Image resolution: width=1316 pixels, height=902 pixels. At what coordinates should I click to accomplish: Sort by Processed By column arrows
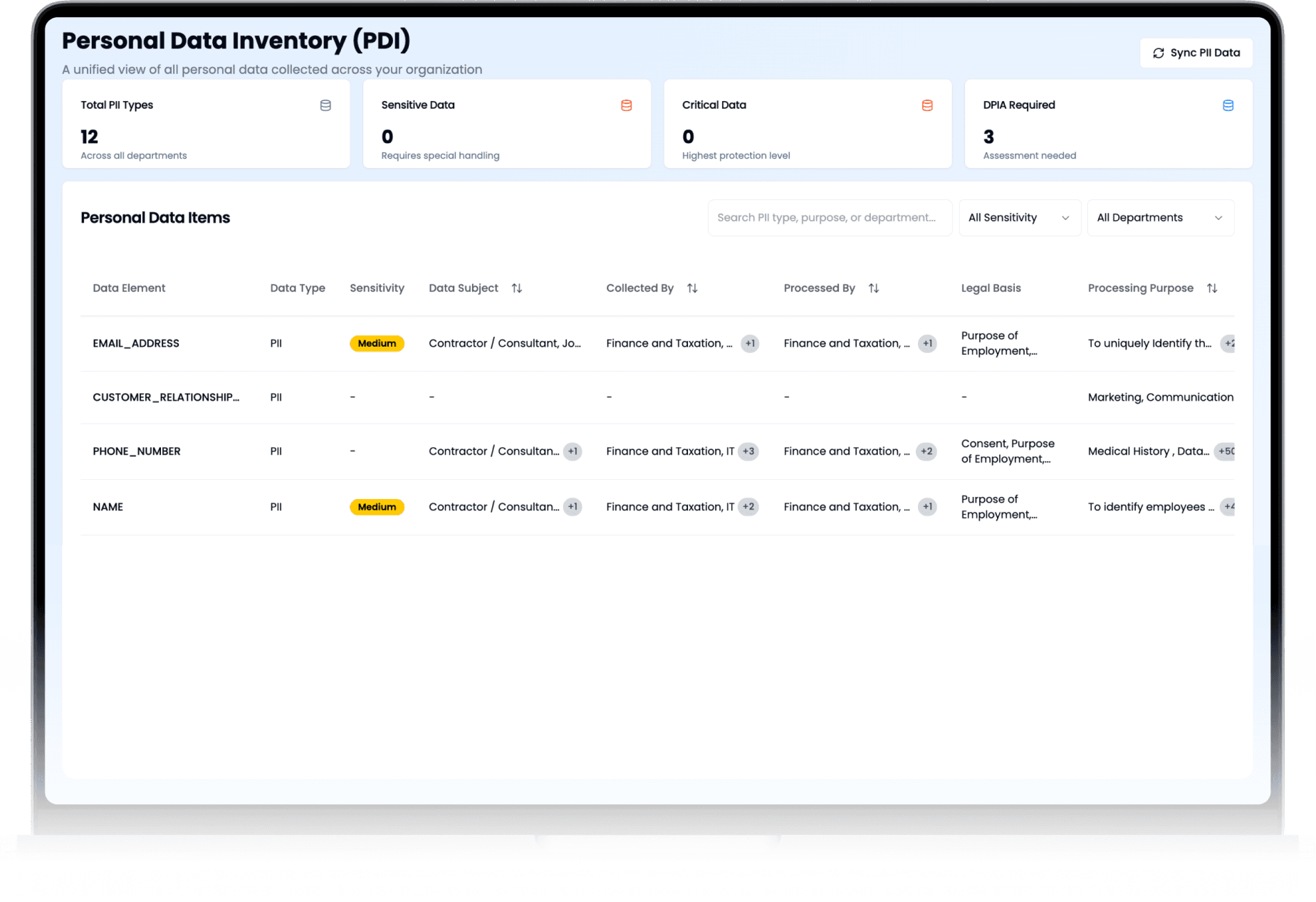click(874, 288)
